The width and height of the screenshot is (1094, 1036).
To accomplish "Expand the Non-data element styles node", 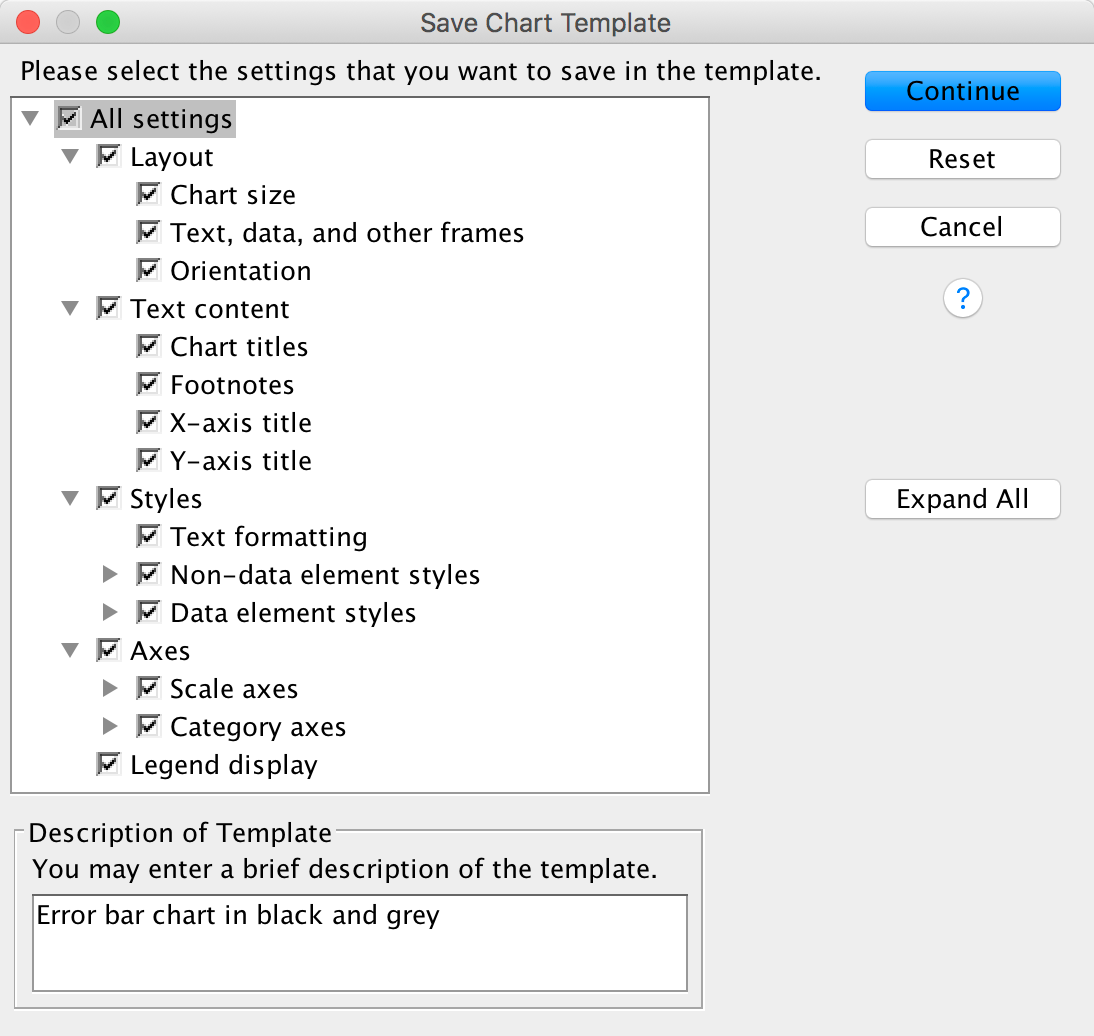I will [110, 575].
